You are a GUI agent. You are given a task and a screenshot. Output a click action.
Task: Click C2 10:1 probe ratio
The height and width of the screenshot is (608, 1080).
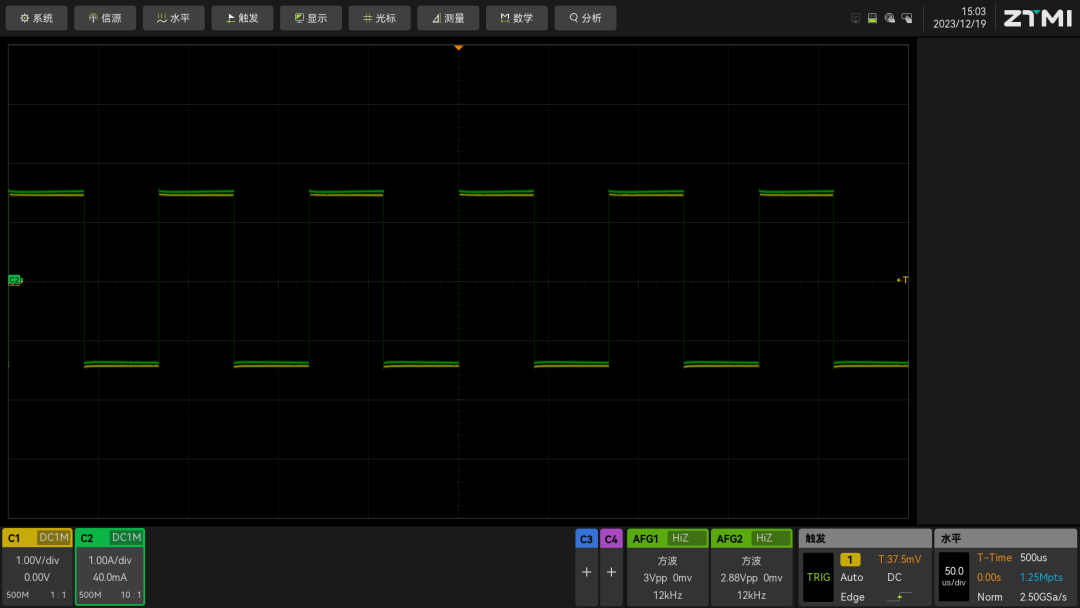[131, 595]
